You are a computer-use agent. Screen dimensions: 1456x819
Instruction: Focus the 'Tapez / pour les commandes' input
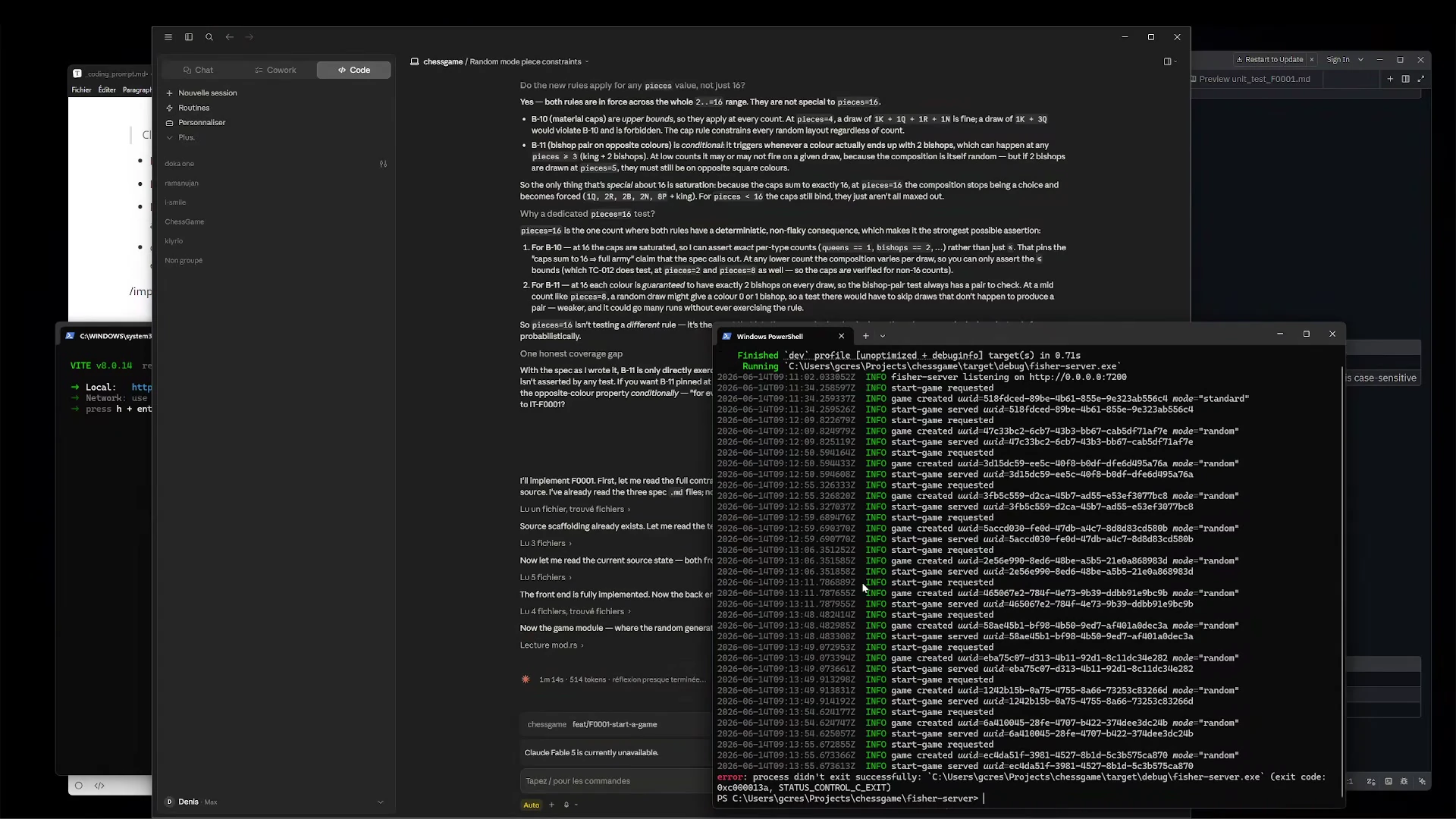pos(616,781)
